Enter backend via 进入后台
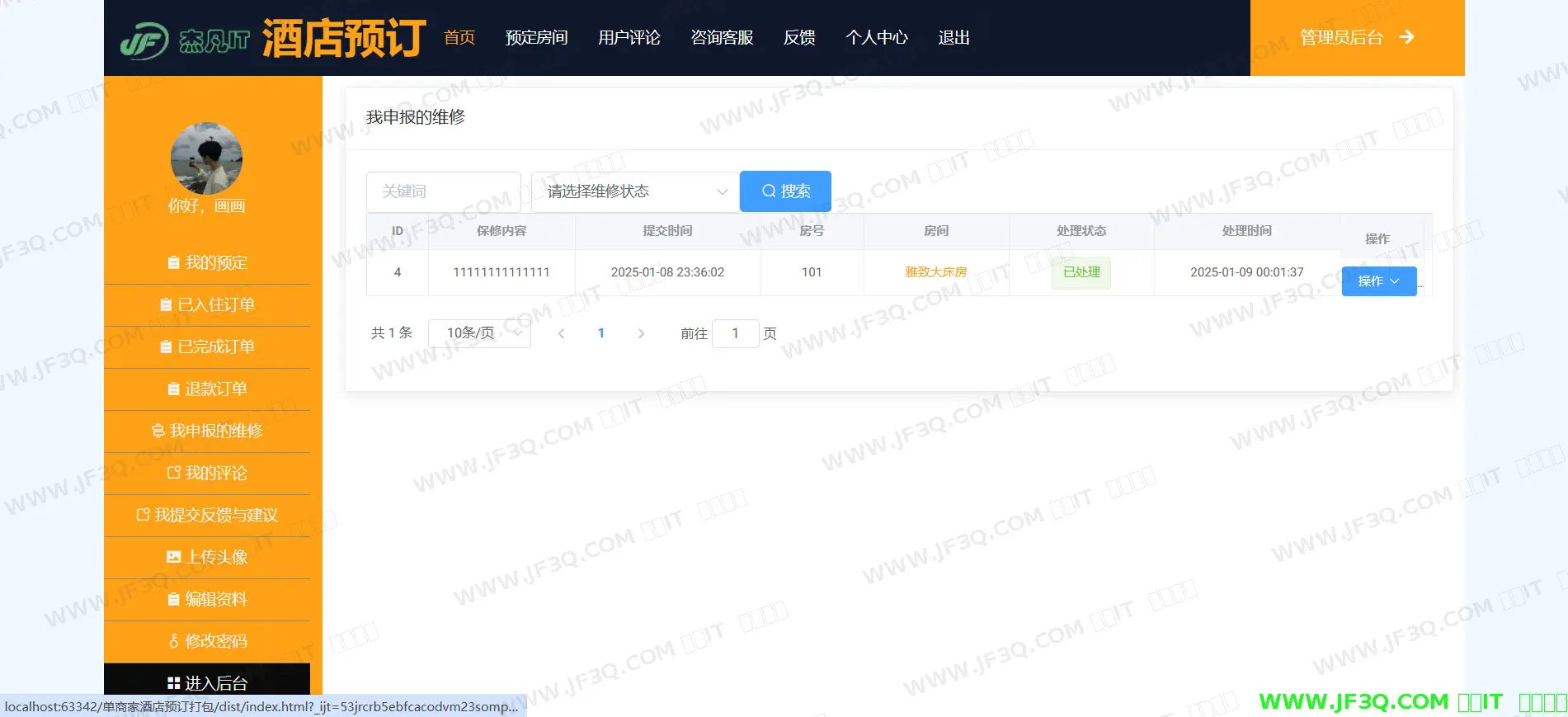This screenshot has width=1568, height=717. 207,682
